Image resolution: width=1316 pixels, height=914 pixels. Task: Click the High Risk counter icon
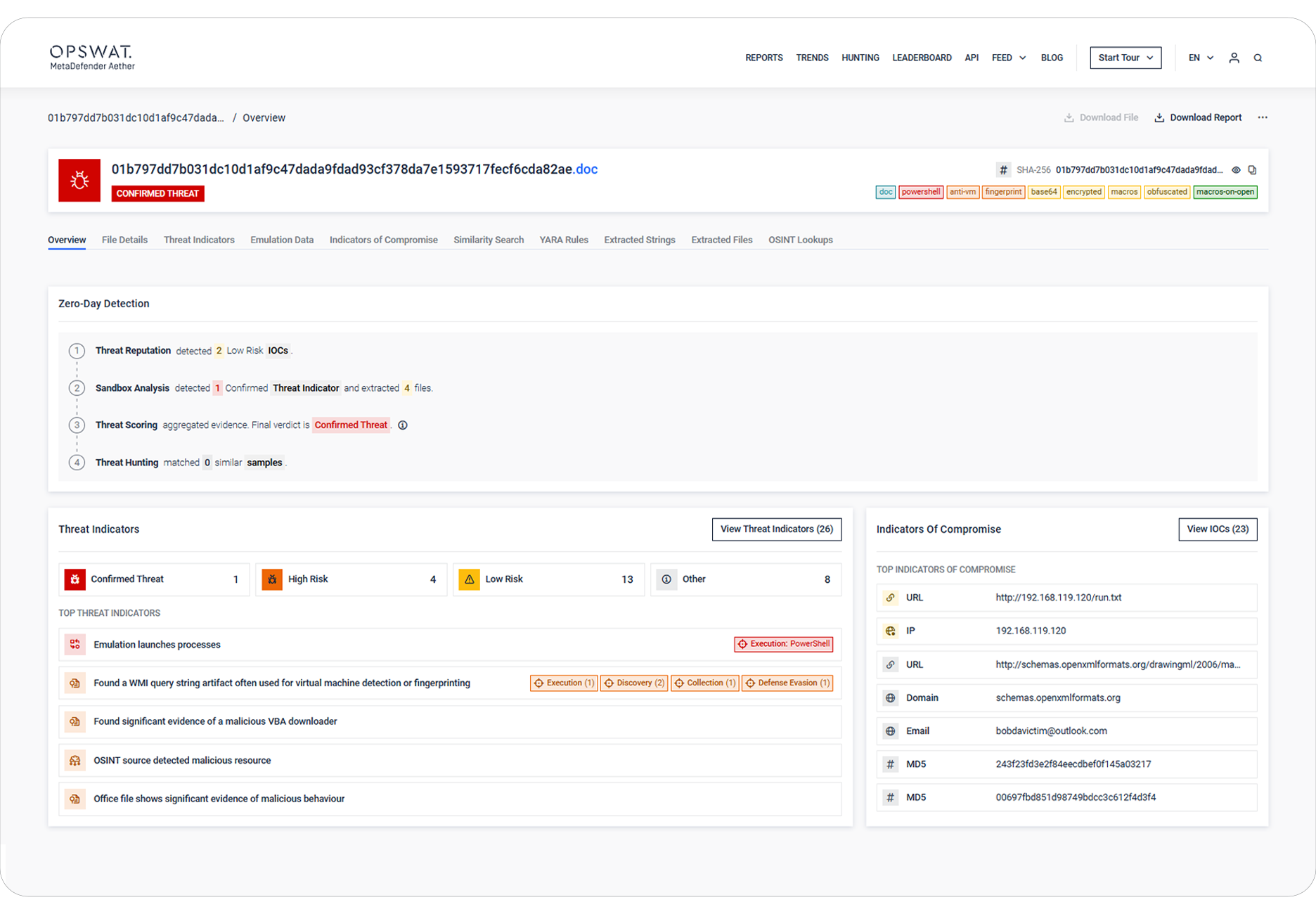click(272, 579)
